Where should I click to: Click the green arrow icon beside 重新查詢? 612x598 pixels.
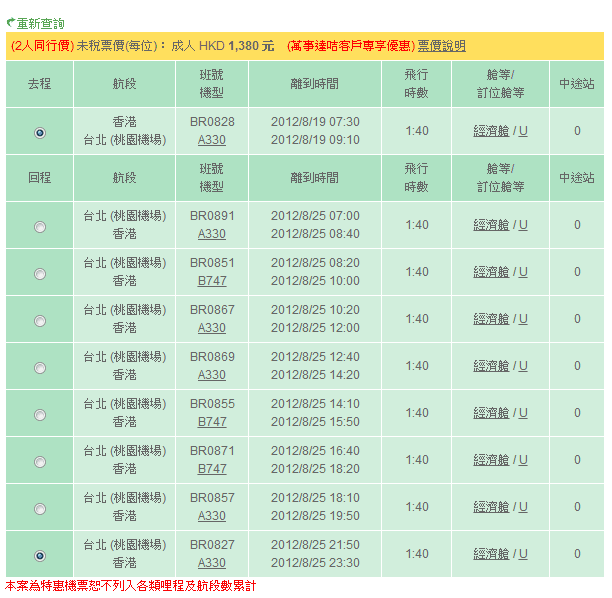[x=10, y=22]
